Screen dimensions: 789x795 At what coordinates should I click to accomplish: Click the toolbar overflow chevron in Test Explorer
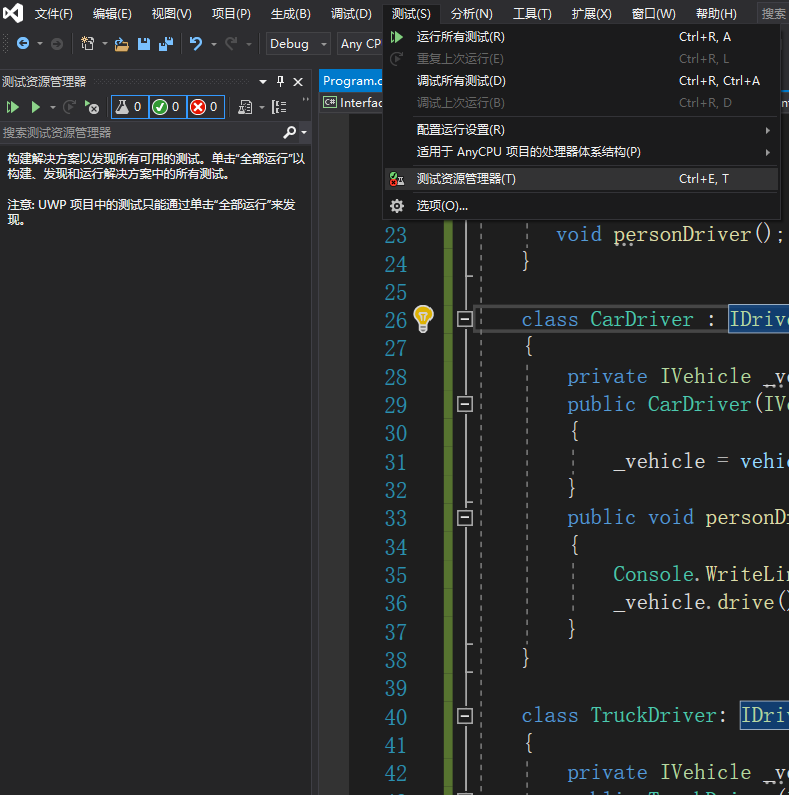[x=305, y=99]
